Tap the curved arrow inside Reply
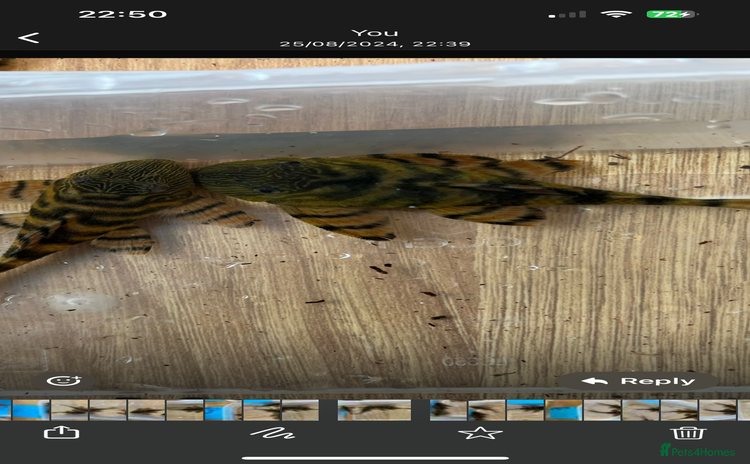The height and width of the screenshot is (464, 750). [x=594, y=381]
